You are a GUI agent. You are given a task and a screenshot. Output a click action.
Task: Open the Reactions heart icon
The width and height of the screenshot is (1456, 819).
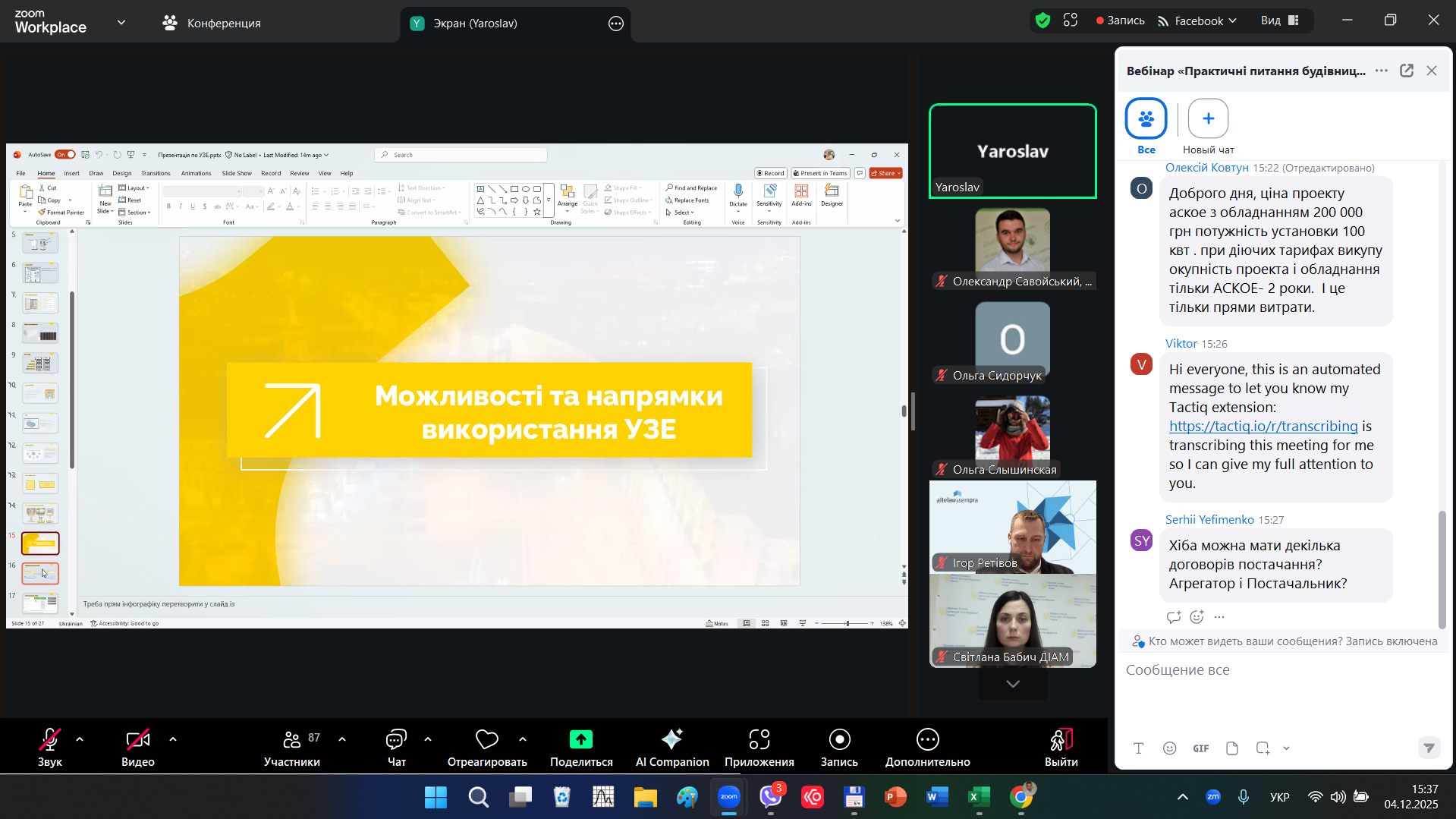(486, 739)
